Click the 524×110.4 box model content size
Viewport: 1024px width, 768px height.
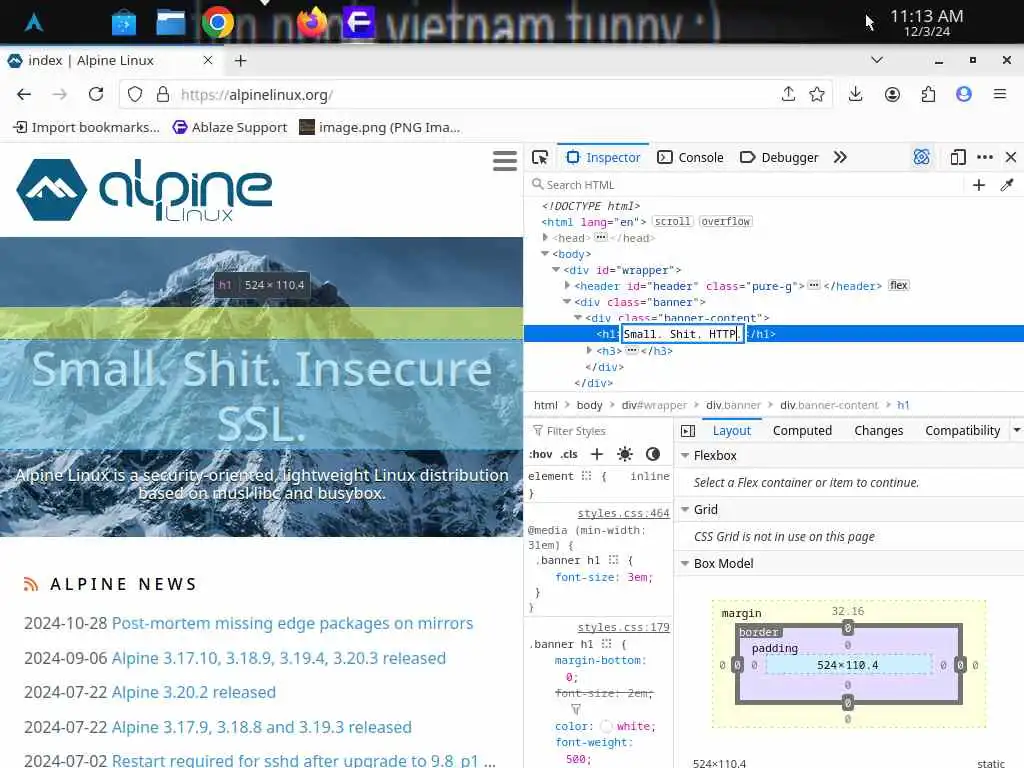click(x=847, y=665)
